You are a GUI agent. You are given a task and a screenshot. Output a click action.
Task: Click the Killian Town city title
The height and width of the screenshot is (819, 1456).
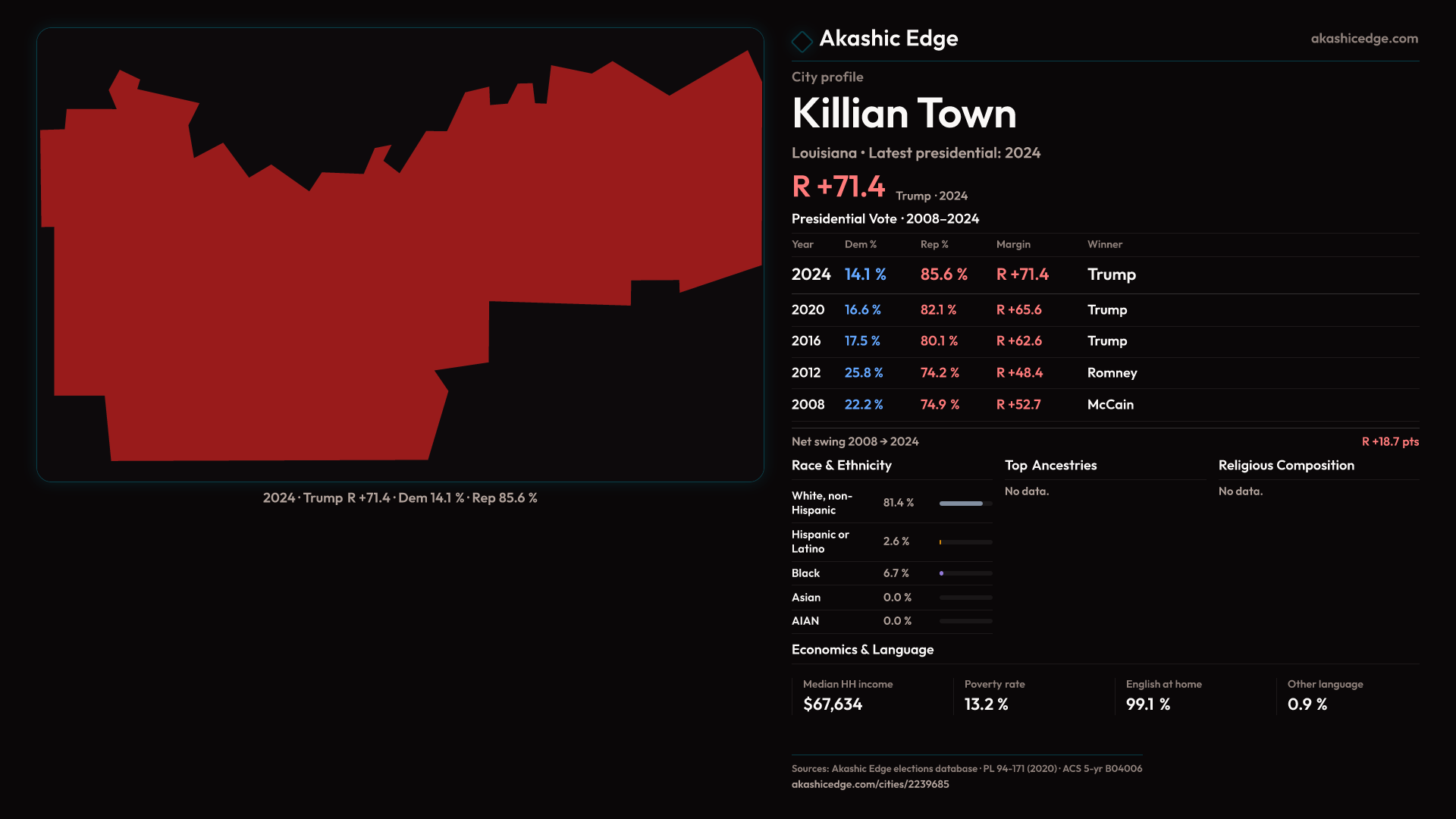click(904, 114)
